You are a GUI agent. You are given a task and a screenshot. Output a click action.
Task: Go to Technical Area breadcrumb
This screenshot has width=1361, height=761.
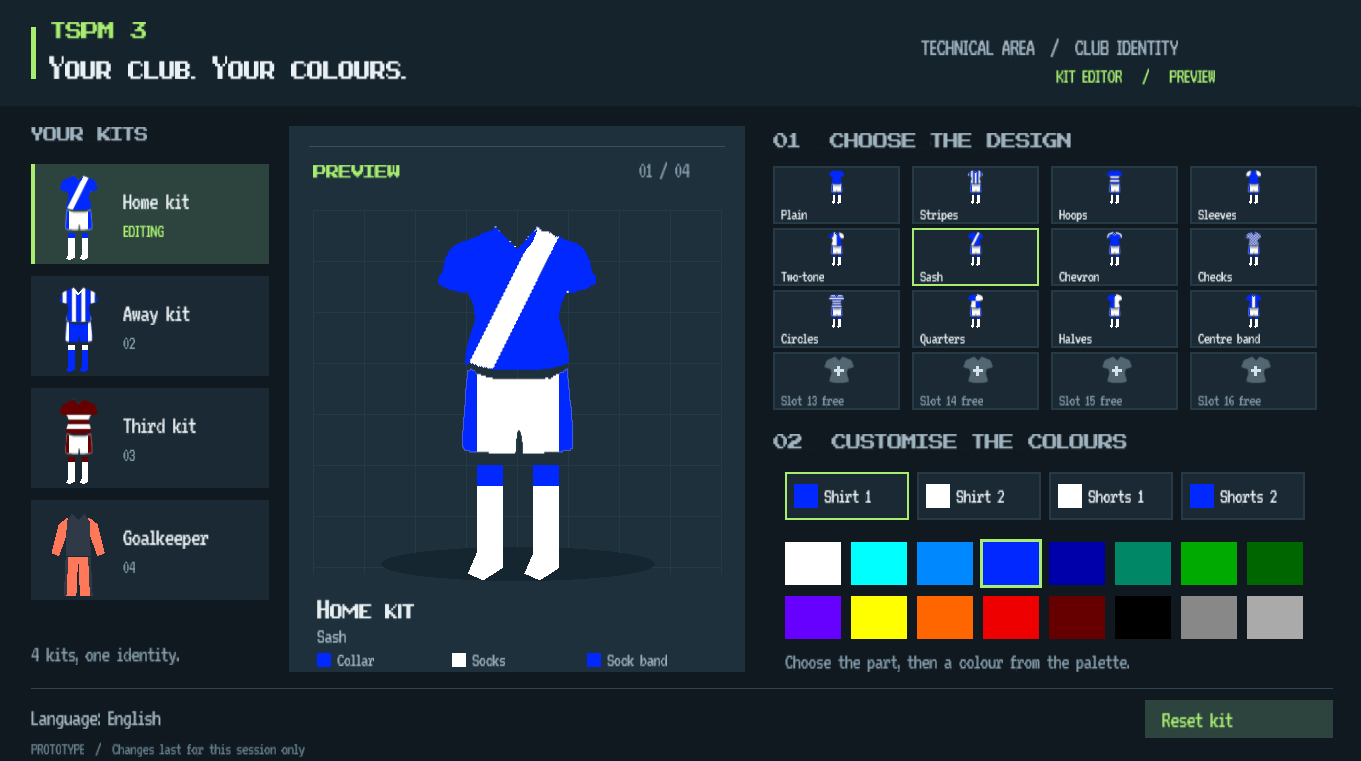pyautogui.click(x=977, y=48)
